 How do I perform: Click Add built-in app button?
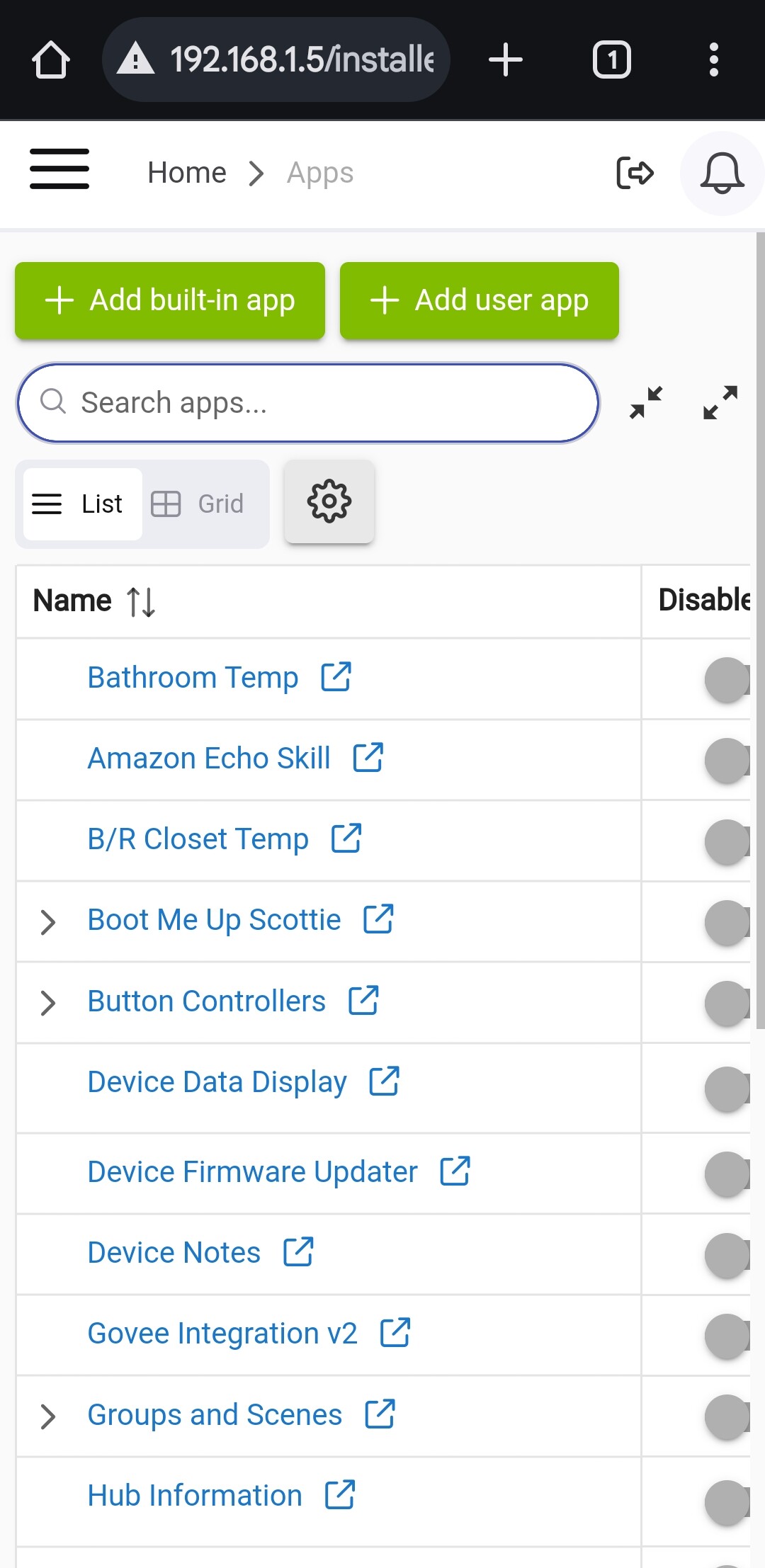coord(170,300)
